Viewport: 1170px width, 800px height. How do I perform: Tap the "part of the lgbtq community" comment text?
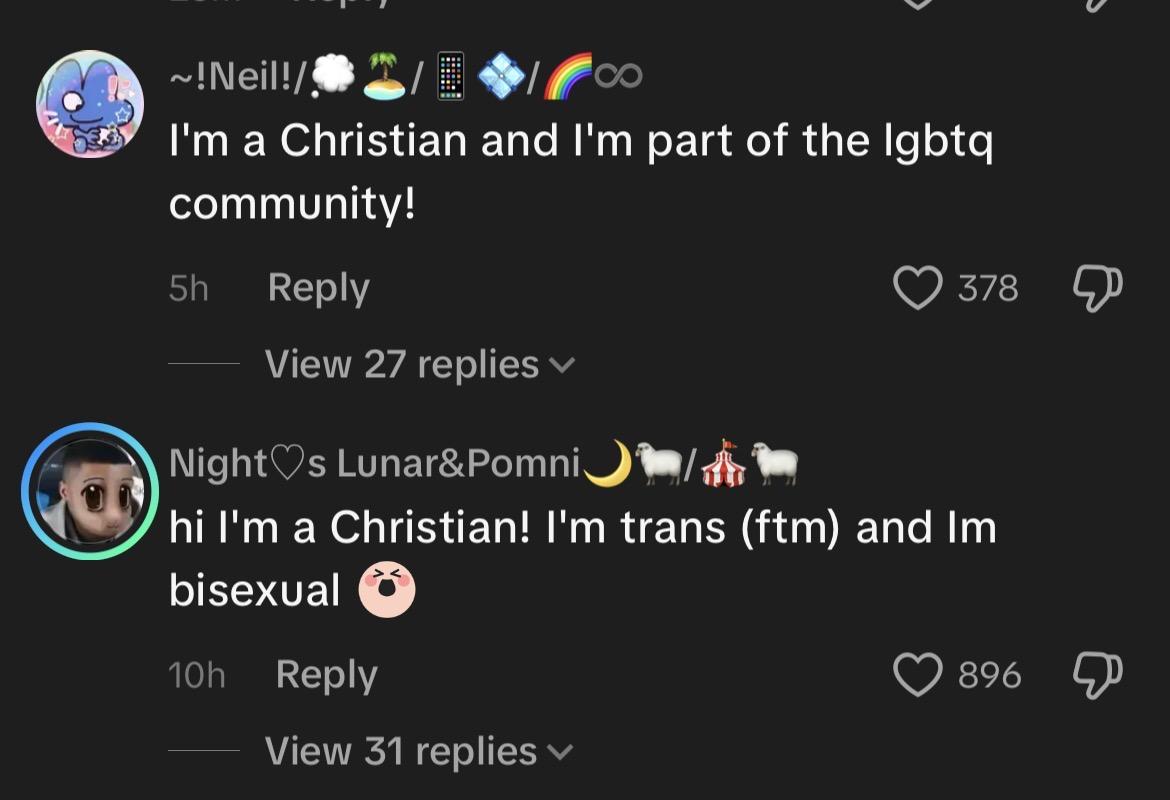580,172
